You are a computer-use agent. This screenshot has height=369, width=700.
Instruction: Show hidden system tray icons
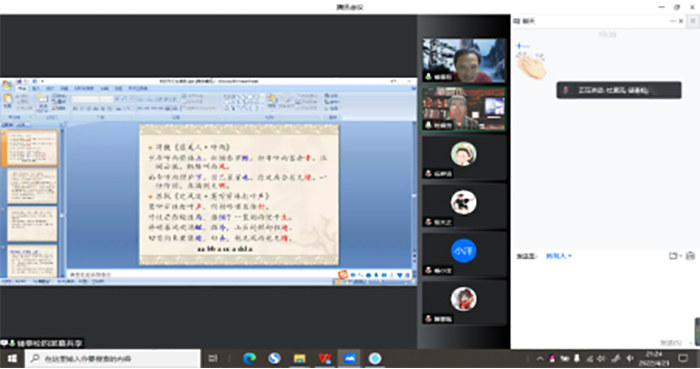[540, 358]
